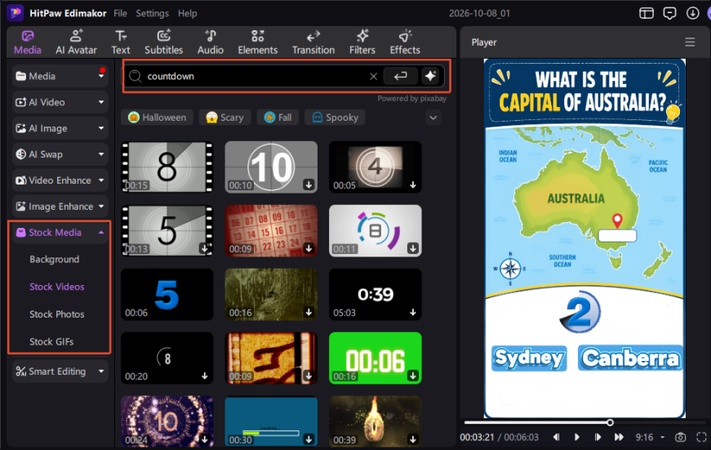This screenshot has width=711, height=450.
Task: Open the Subtitles tab
Action: coord(164,42)
